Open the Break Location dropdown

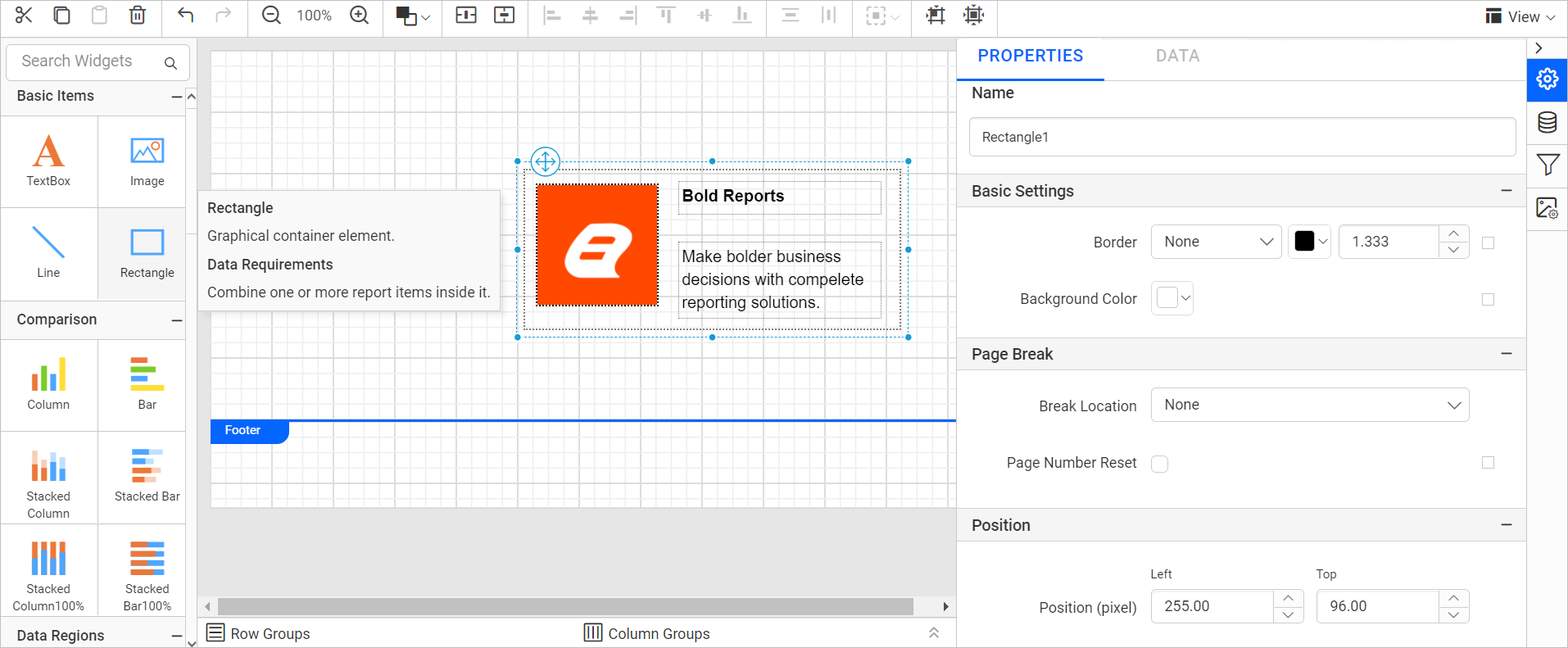[1310, 405]
